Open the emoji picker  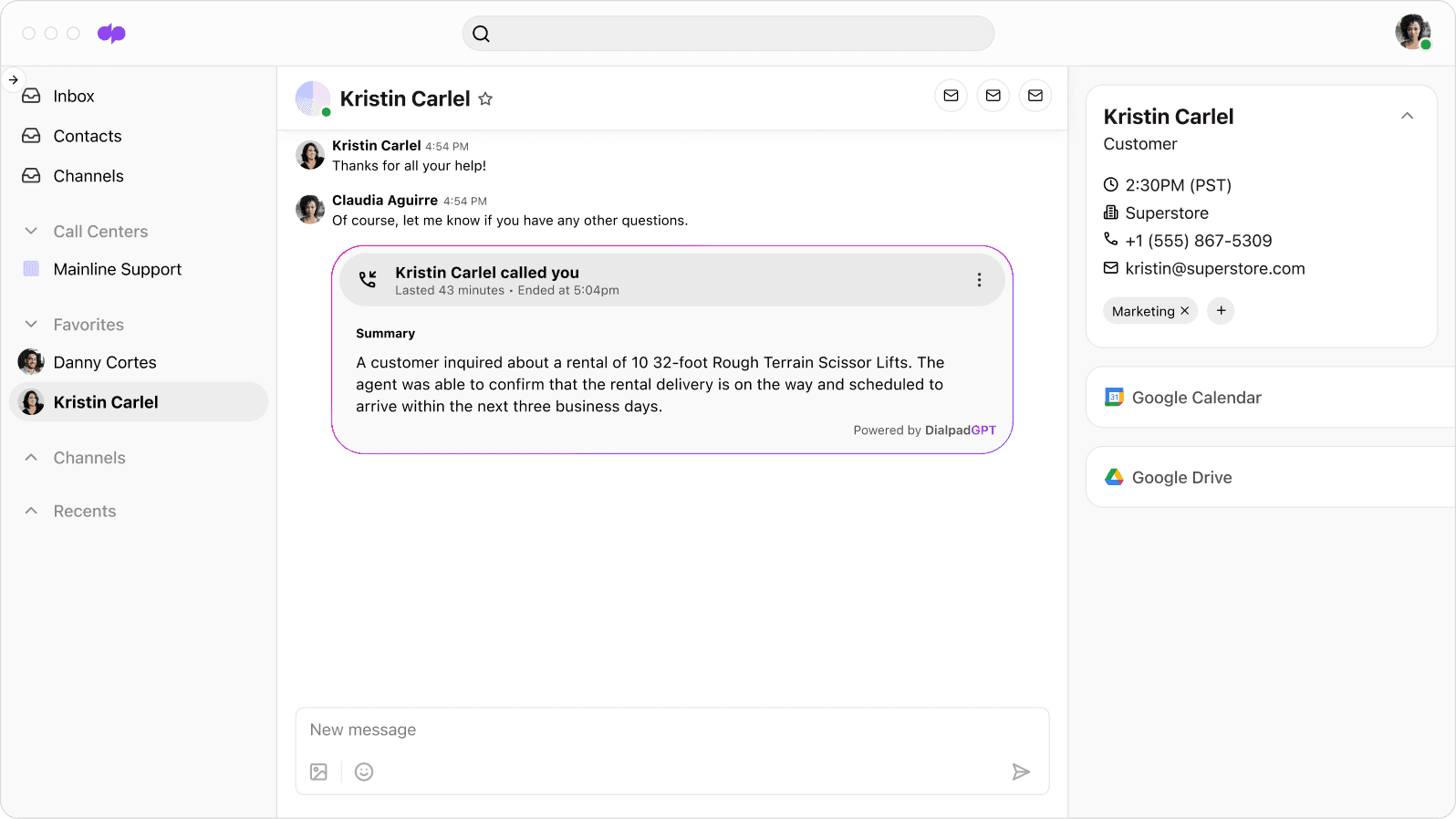click(364, 772)
